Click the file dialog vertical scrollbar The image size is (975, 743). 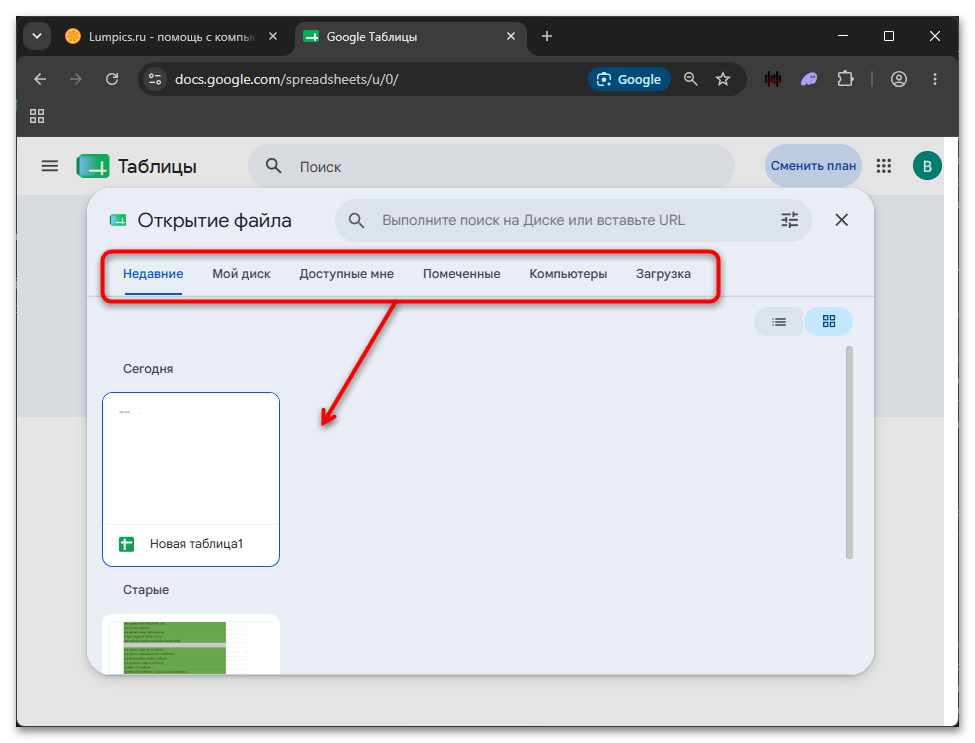849,453
